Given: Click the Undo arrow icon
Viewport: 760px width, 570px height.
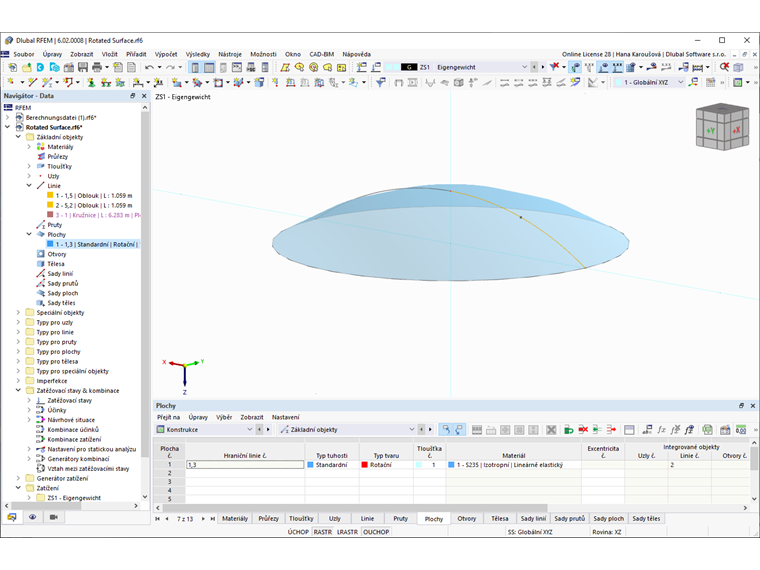Looking at the screenshot, I should pyautogui.click(x=150, y=67).
